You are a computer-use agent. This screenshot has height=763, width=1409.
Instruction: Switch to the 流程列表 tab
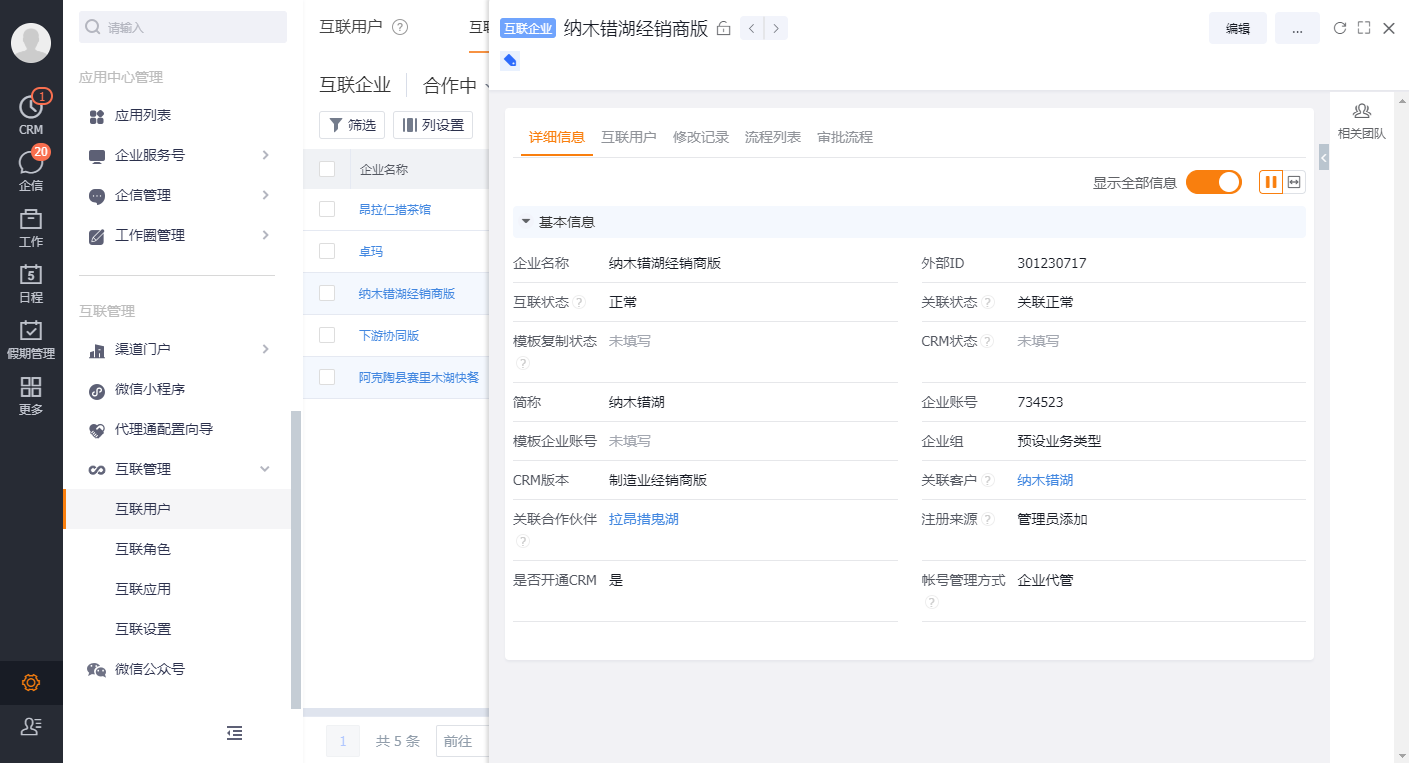[x=773, y=137]
